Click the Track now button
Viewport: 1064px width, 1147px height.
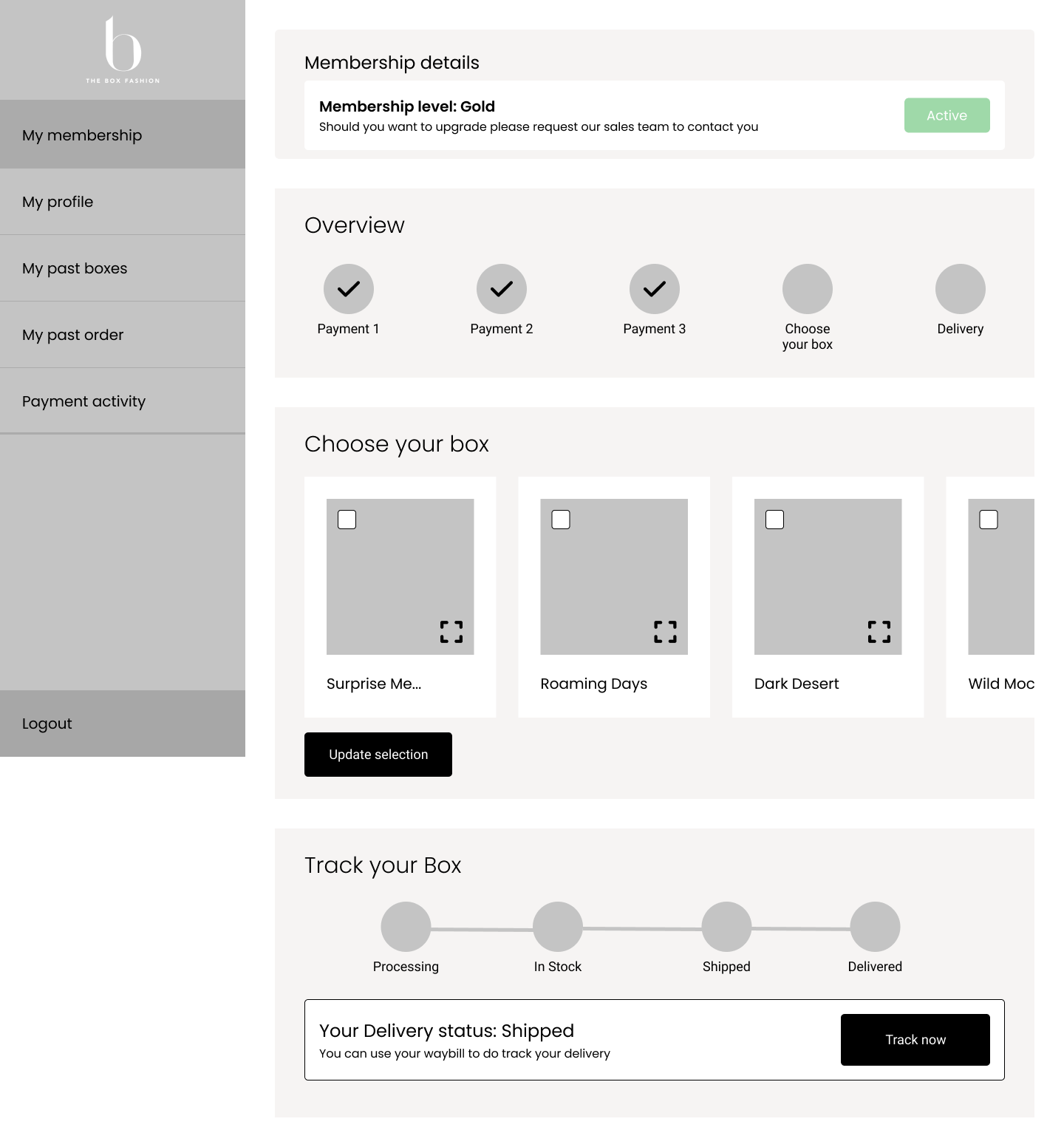click(915, 1039)
